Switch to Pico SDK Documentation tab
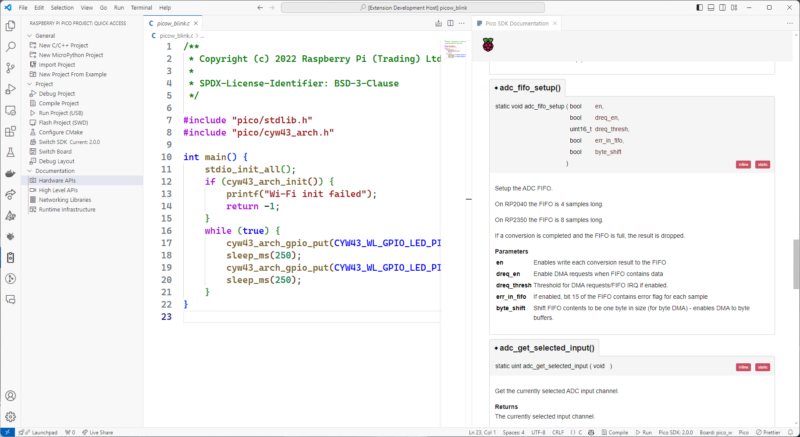Image resolution: width=800 pixels, height=437 pixels. [x=517, y=23]
